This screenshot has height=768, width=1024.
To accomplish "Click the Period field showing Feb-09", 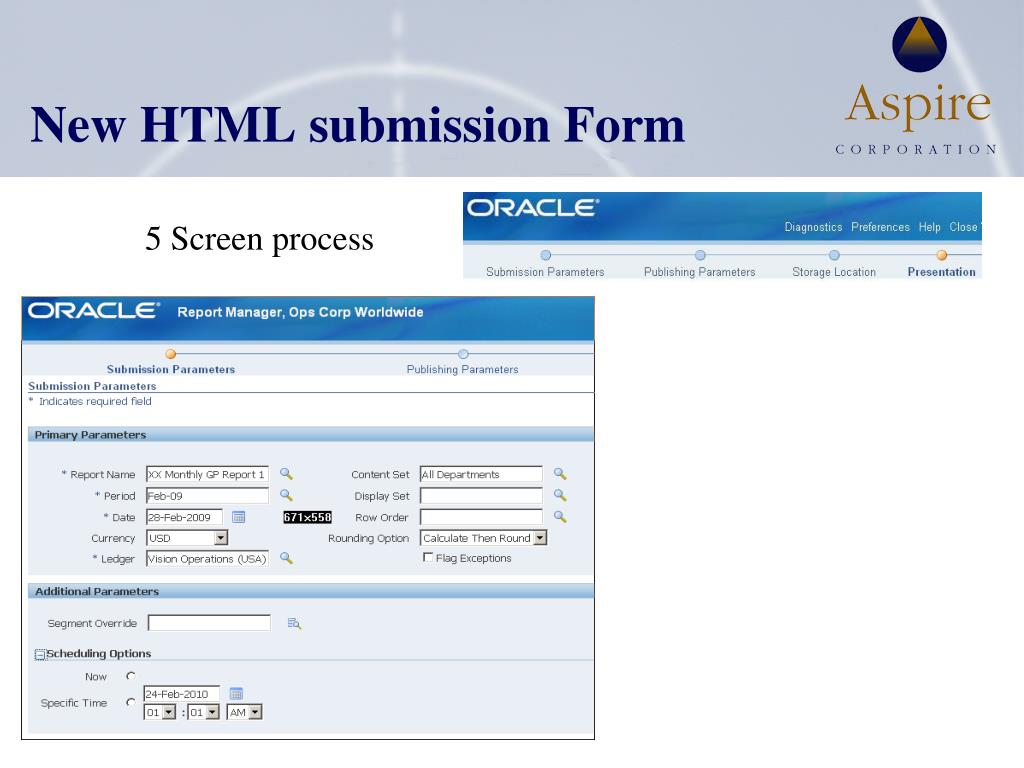I will pyautogui.click(x=207, y=496).
